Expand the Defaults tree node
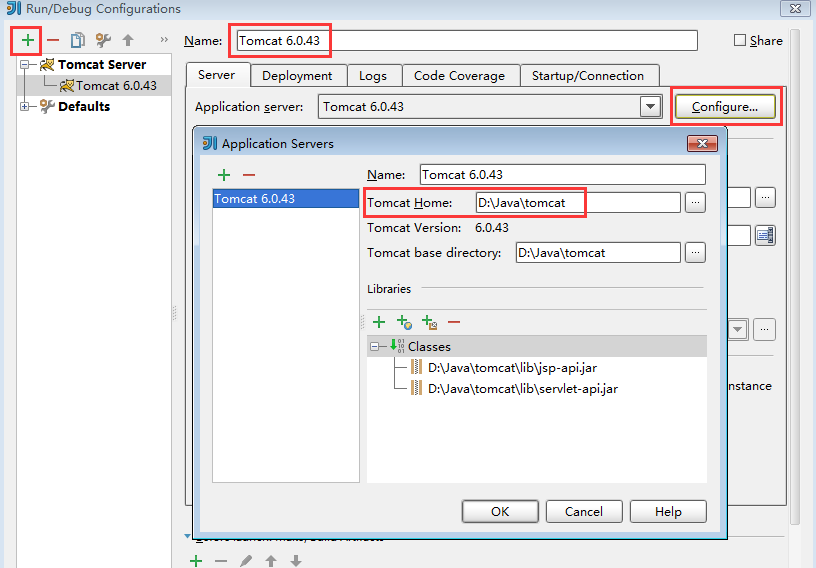Screen dimensions: 816x568 [26, 107]
